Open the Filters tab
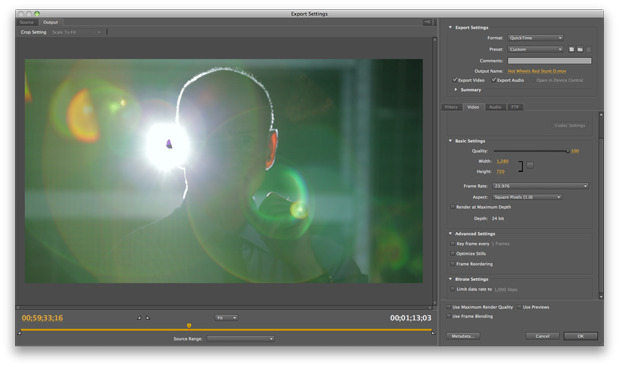 pyautogui.click(x=451, y=107)
